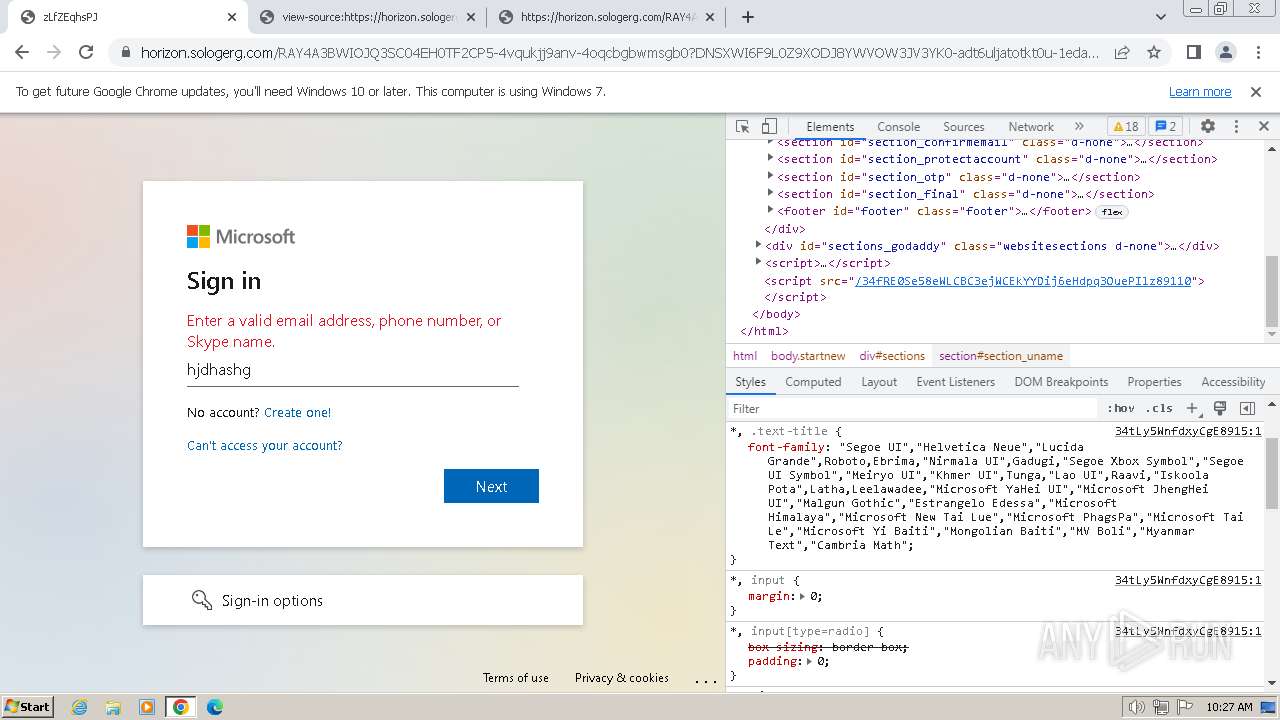1280x720 pixels.
Task: Toggle the computed styles sidebar icon
Action: click(1247, 408)
